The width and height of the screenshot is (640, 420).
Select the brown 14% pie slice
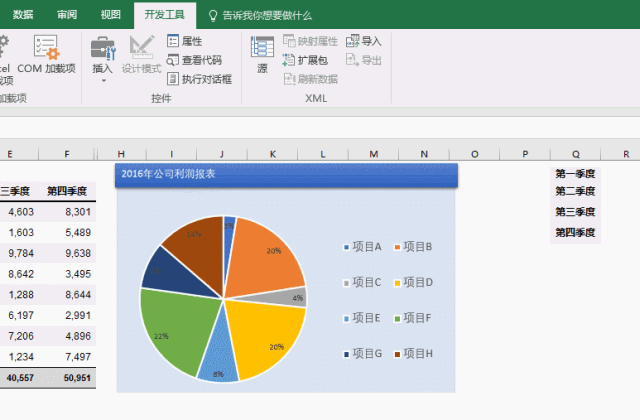pos(198,251)
